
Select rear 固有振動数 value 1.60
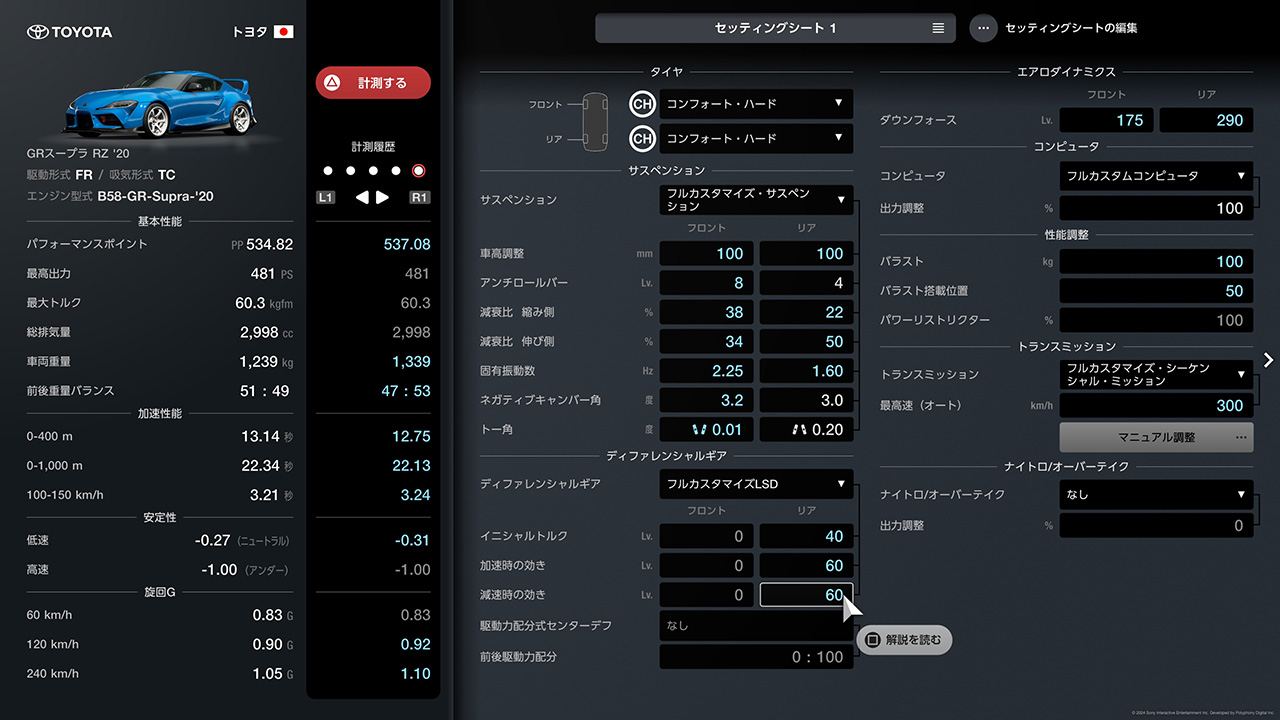pyautogui.click(x=806, y=371)
